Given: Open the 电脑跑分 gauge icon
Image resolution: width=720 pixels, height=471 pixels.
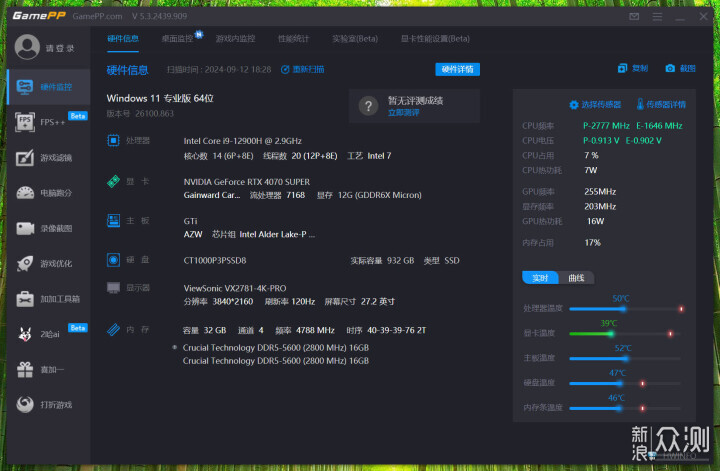Looking at the screenshot, I should 25,193.
